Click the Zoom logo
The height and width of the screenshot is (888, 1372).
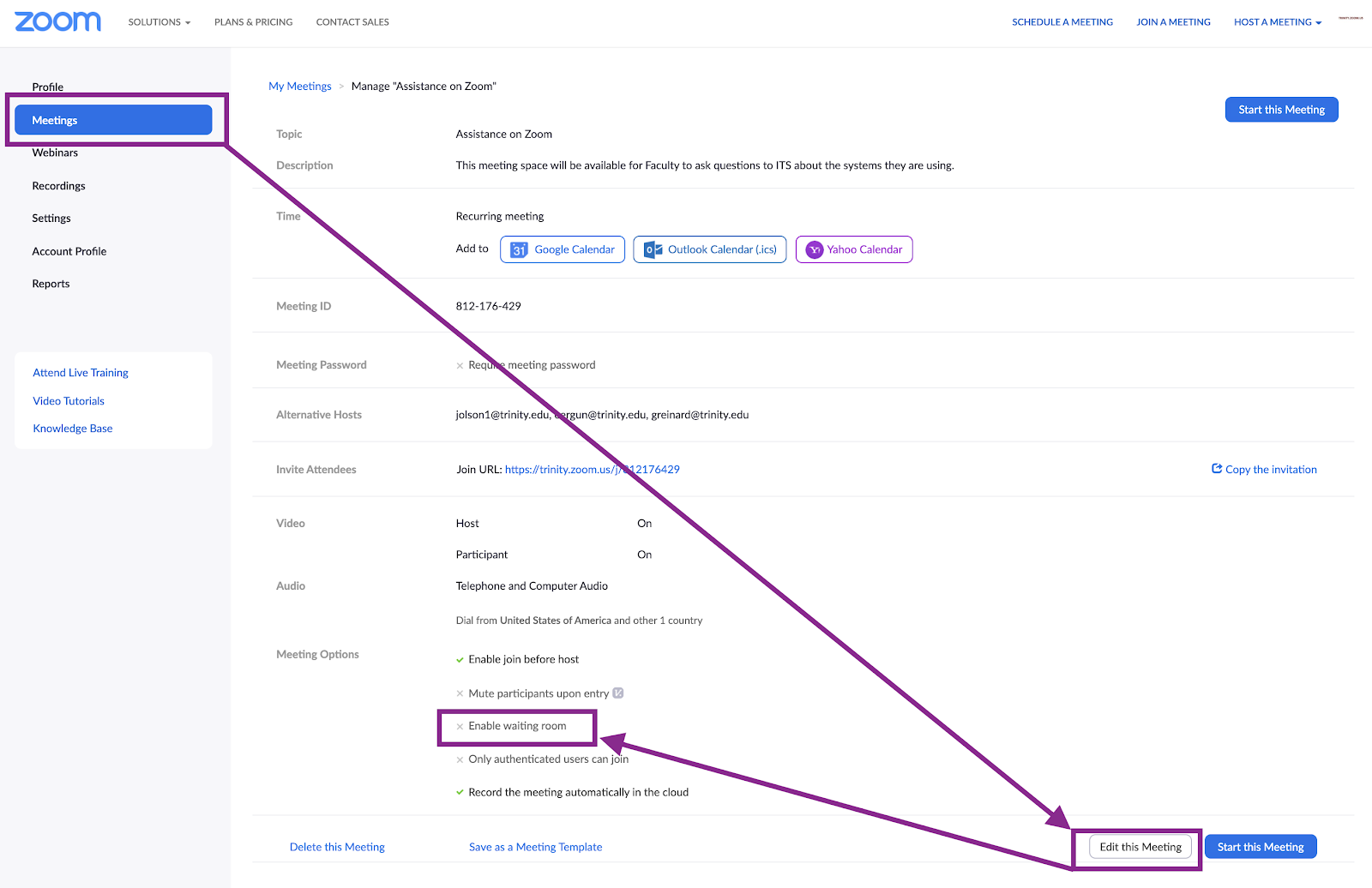(x=57, y=21)
